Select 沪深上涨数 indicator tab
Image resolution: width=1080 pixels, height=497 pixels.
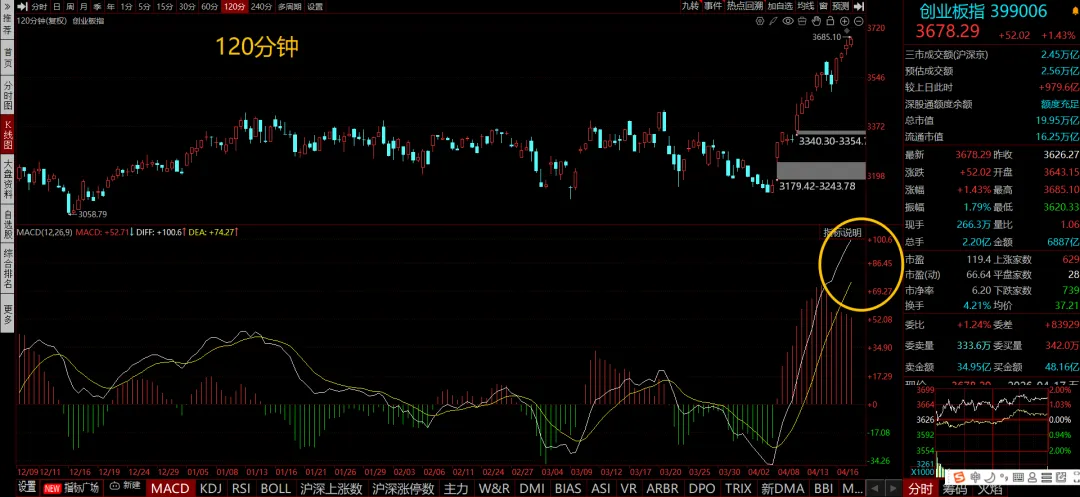coord(331,488)
